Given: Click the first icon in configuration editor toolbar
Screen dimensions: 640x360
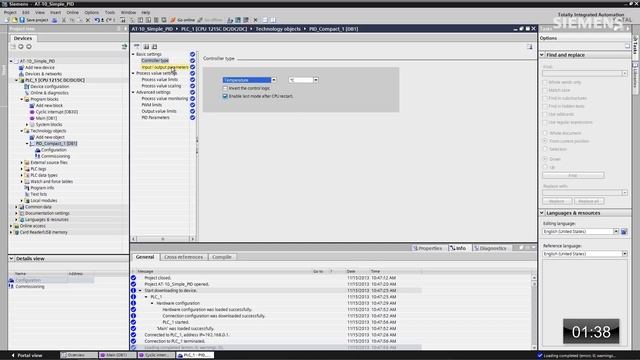Looking at the screenshot, I should 137,47.
